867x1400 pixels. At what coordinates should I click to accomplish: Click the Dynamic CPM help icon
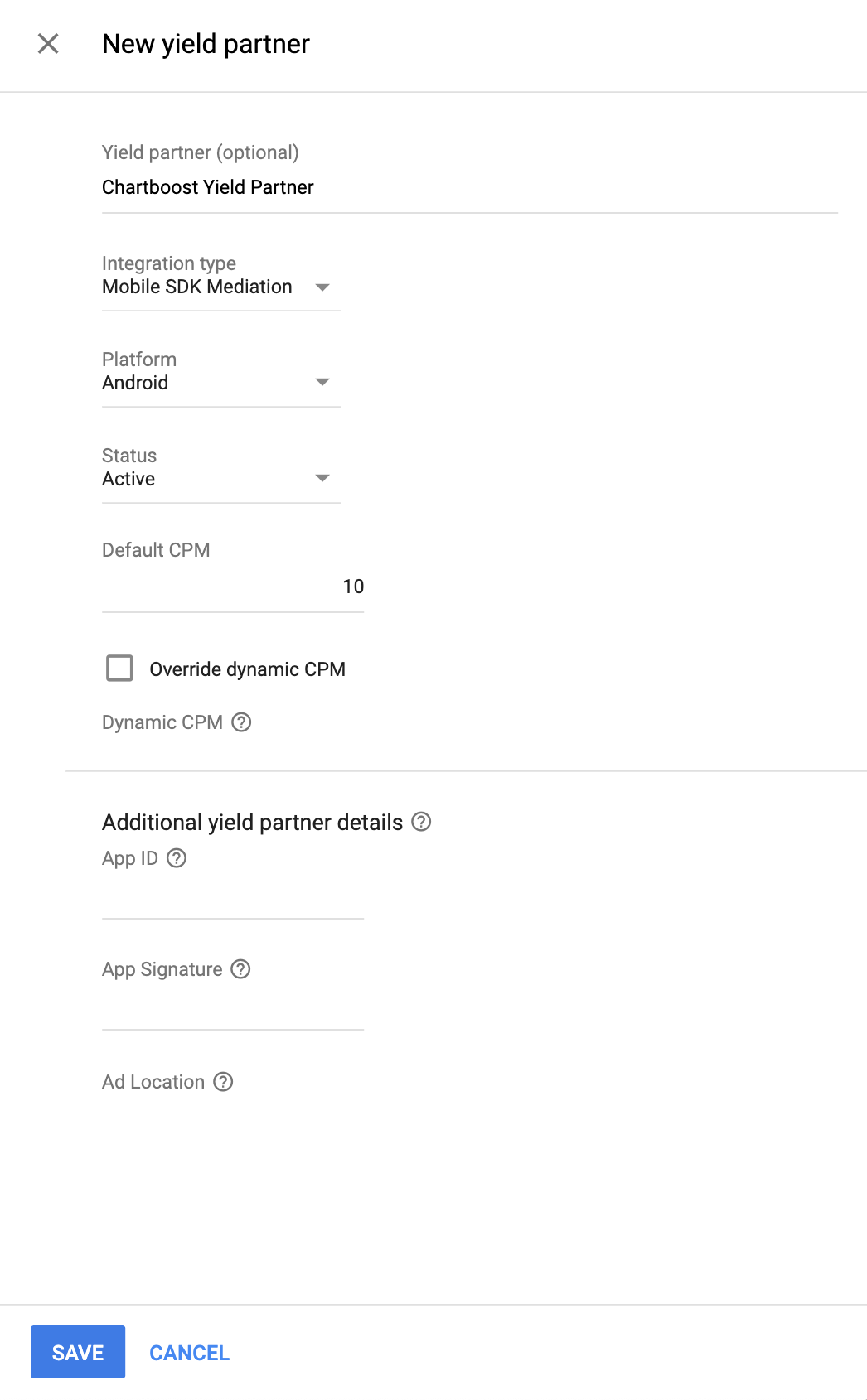pos(241,722)
